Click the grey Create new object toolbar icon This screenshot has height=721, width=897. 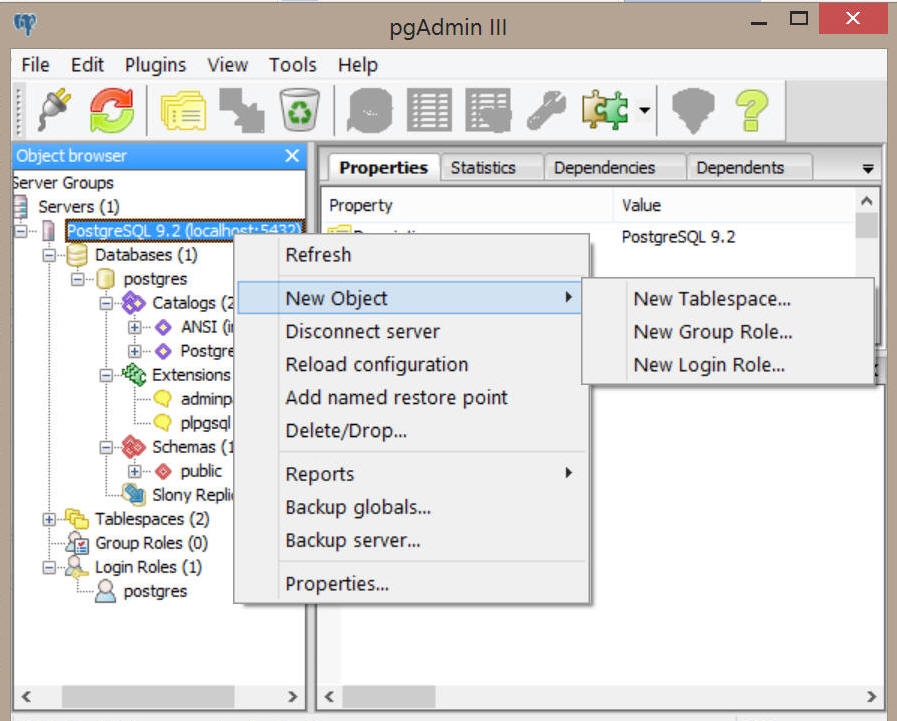click(x=242, y=110)
